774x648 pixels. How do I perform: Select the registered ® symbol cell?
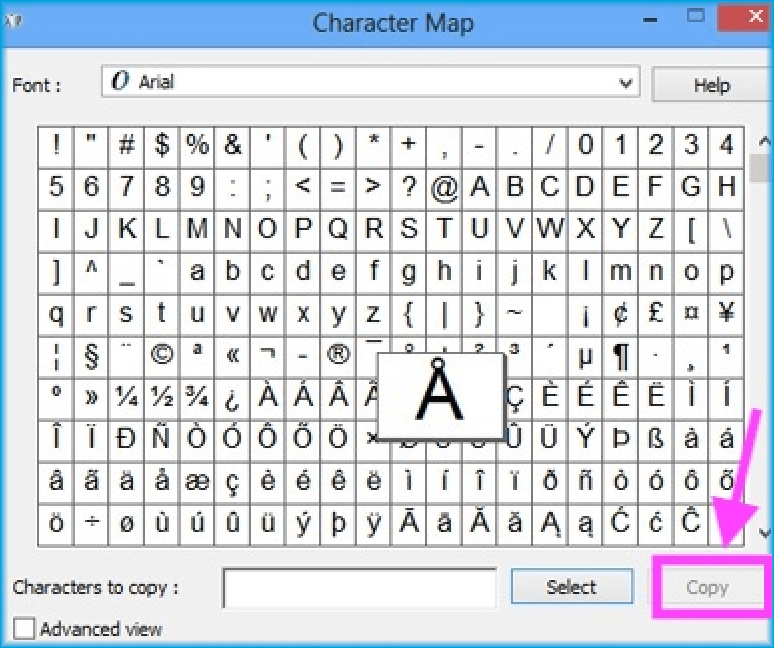click(x=338, y=357)
